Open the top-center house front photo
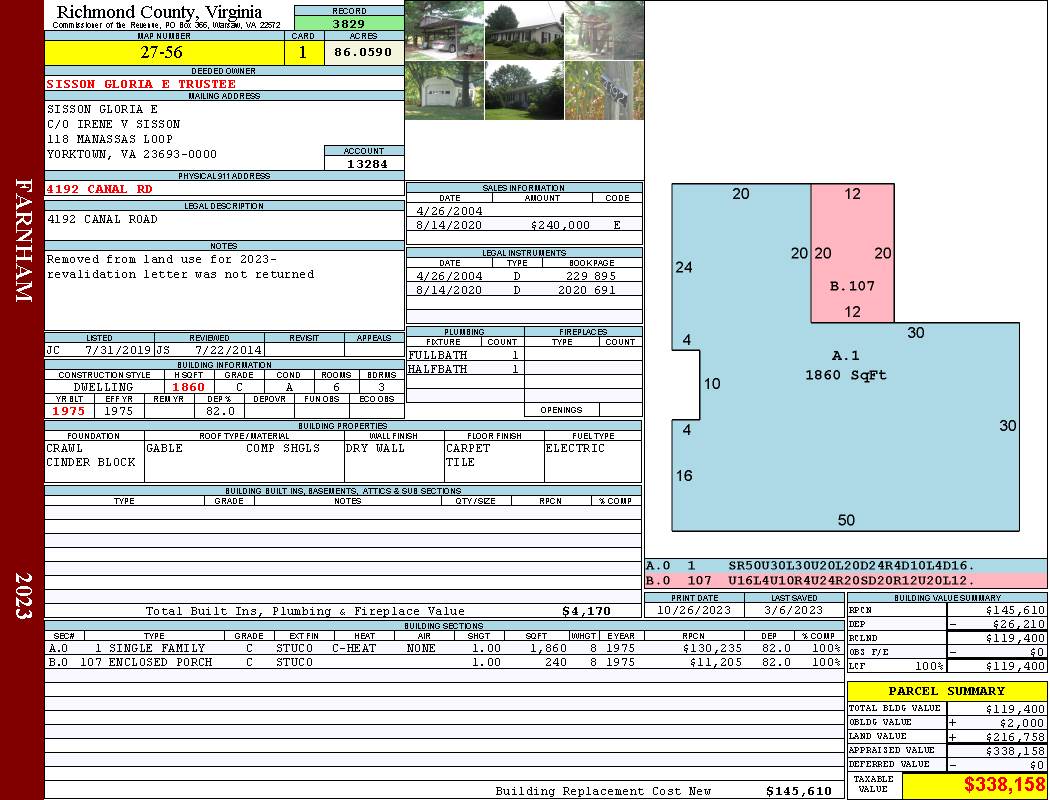The image size is (1050, 800). coord(524,30)
